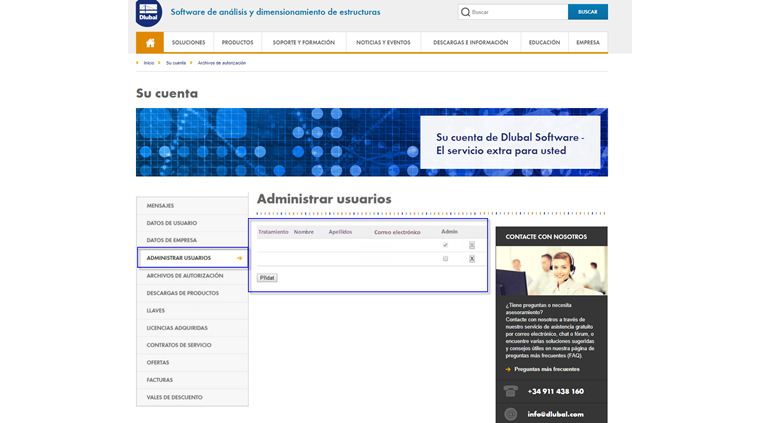
Task: Delete the non-admin user row with X
Action: click(x=472, y=259)
